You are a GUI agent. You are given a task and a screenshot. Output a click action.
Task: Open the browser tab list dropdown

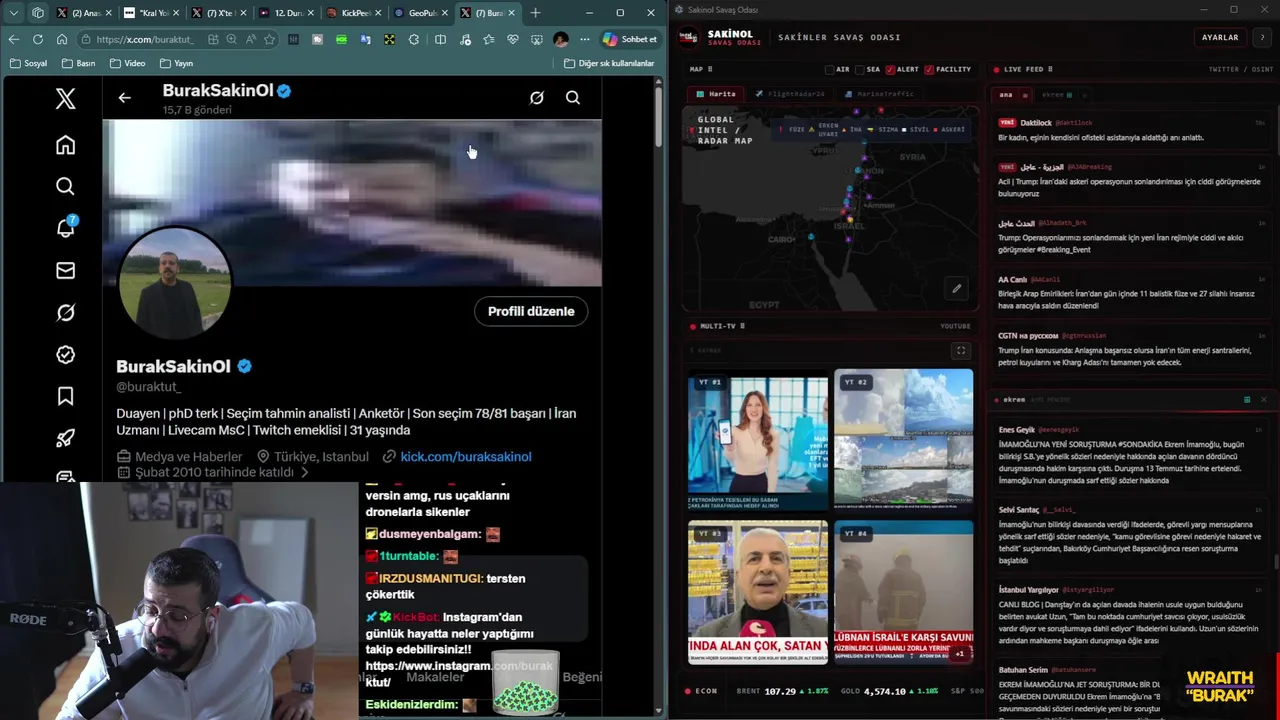[x=14, y=13]
